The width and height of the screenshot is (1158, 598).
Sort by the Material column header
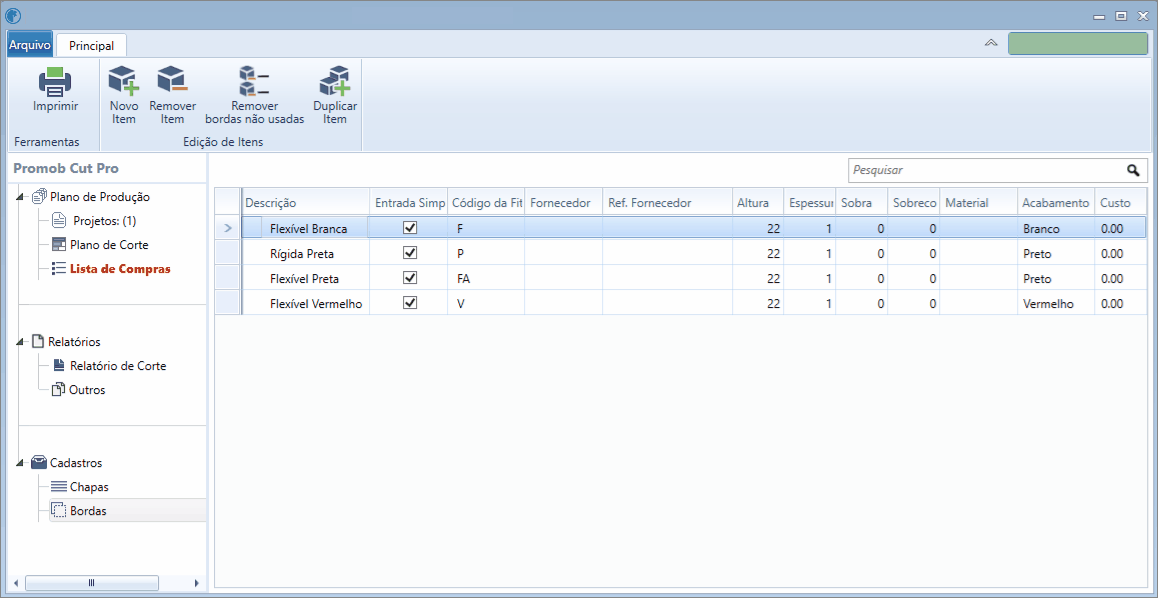(x=978, y=202)
